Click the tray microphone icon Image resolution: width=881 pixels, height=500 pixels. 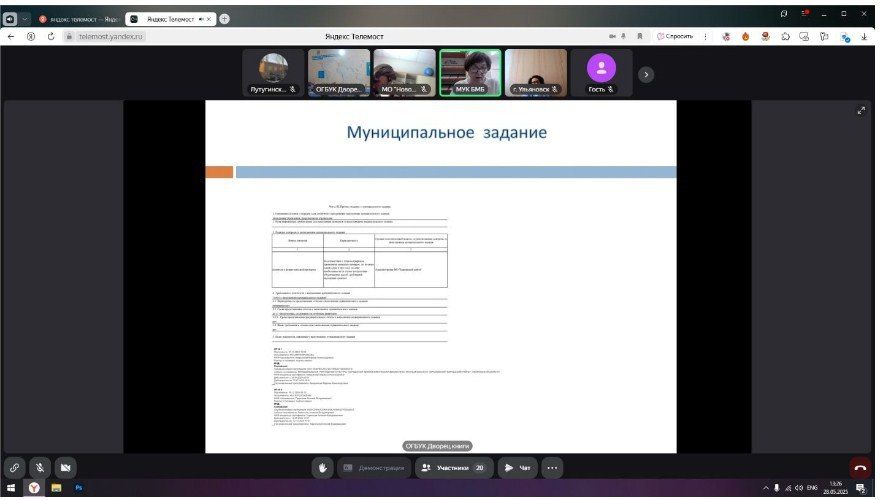(776, 488)
